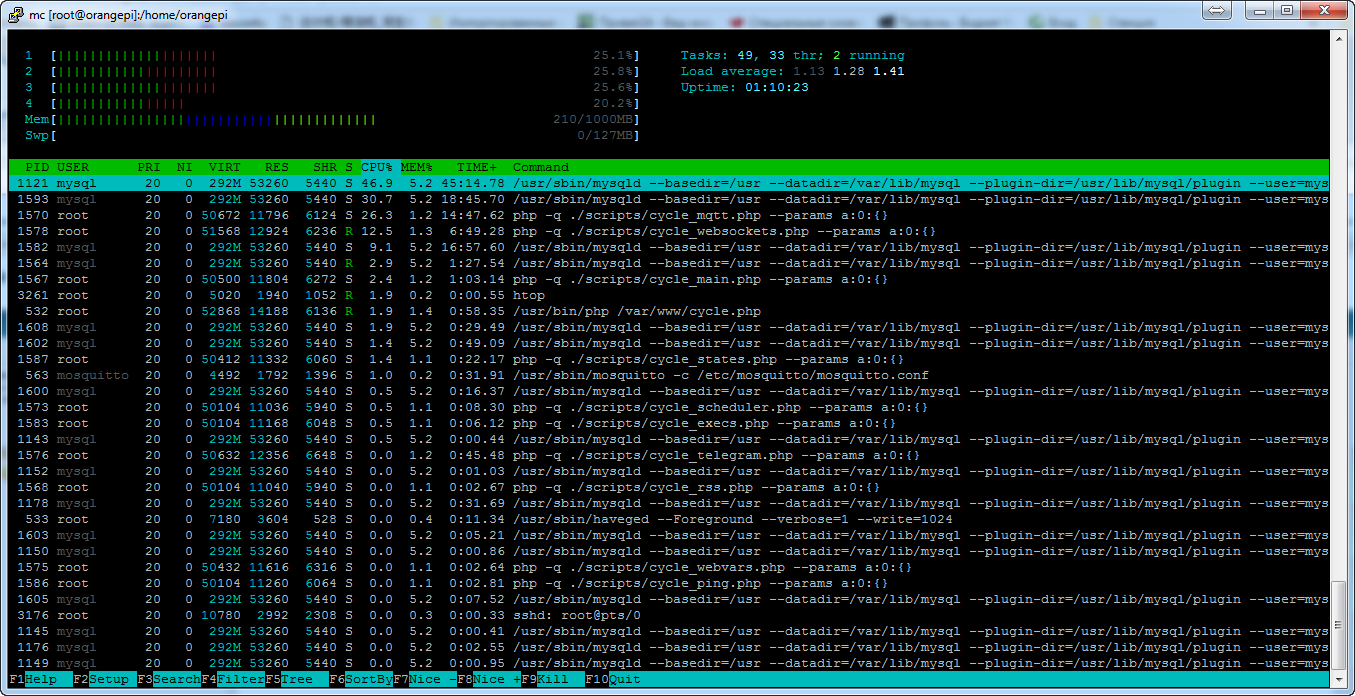Click the Command column header

[541, 167]
